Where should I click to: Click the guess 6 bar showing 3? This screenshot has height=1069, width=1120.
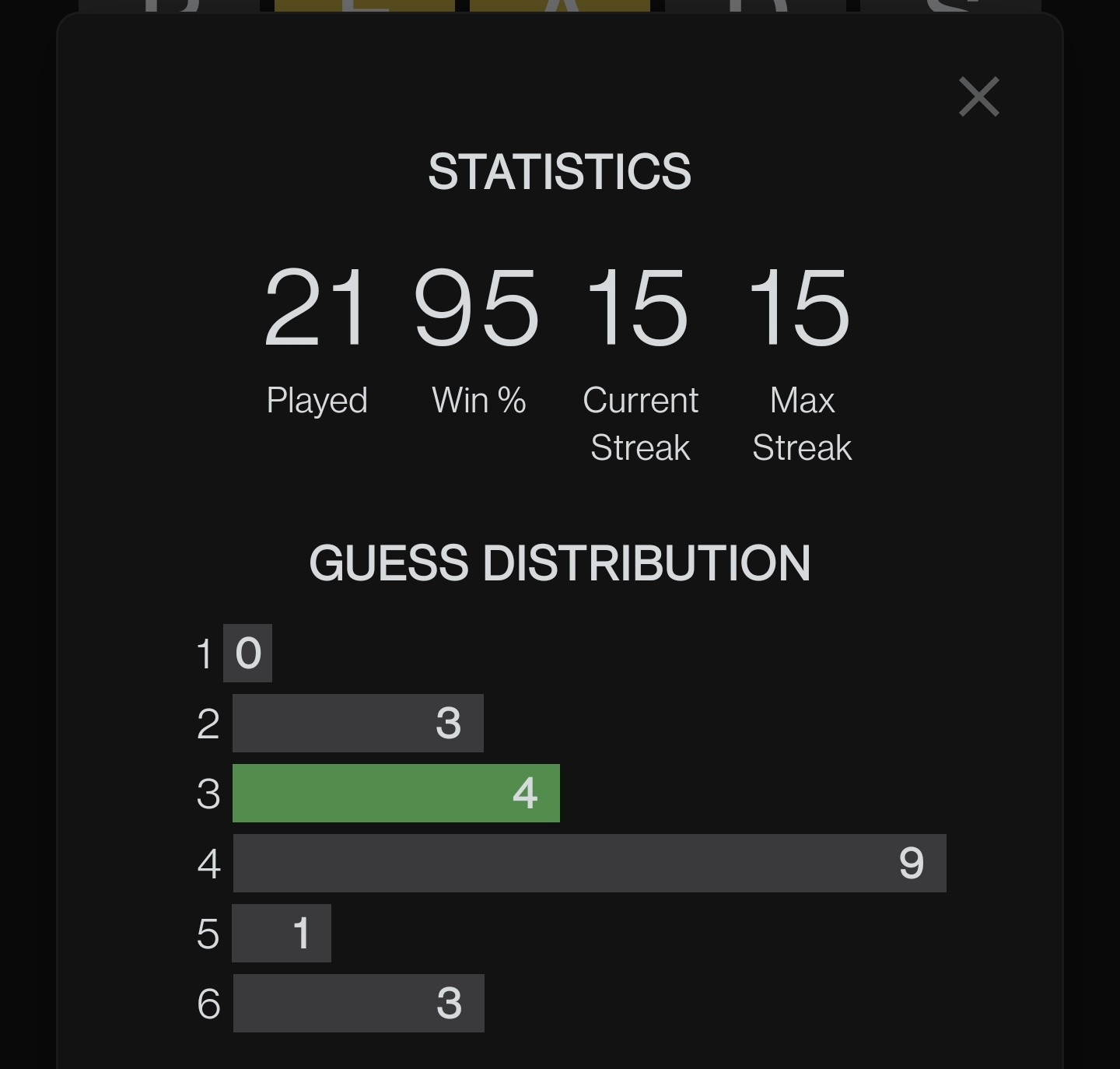point(359,1003)
